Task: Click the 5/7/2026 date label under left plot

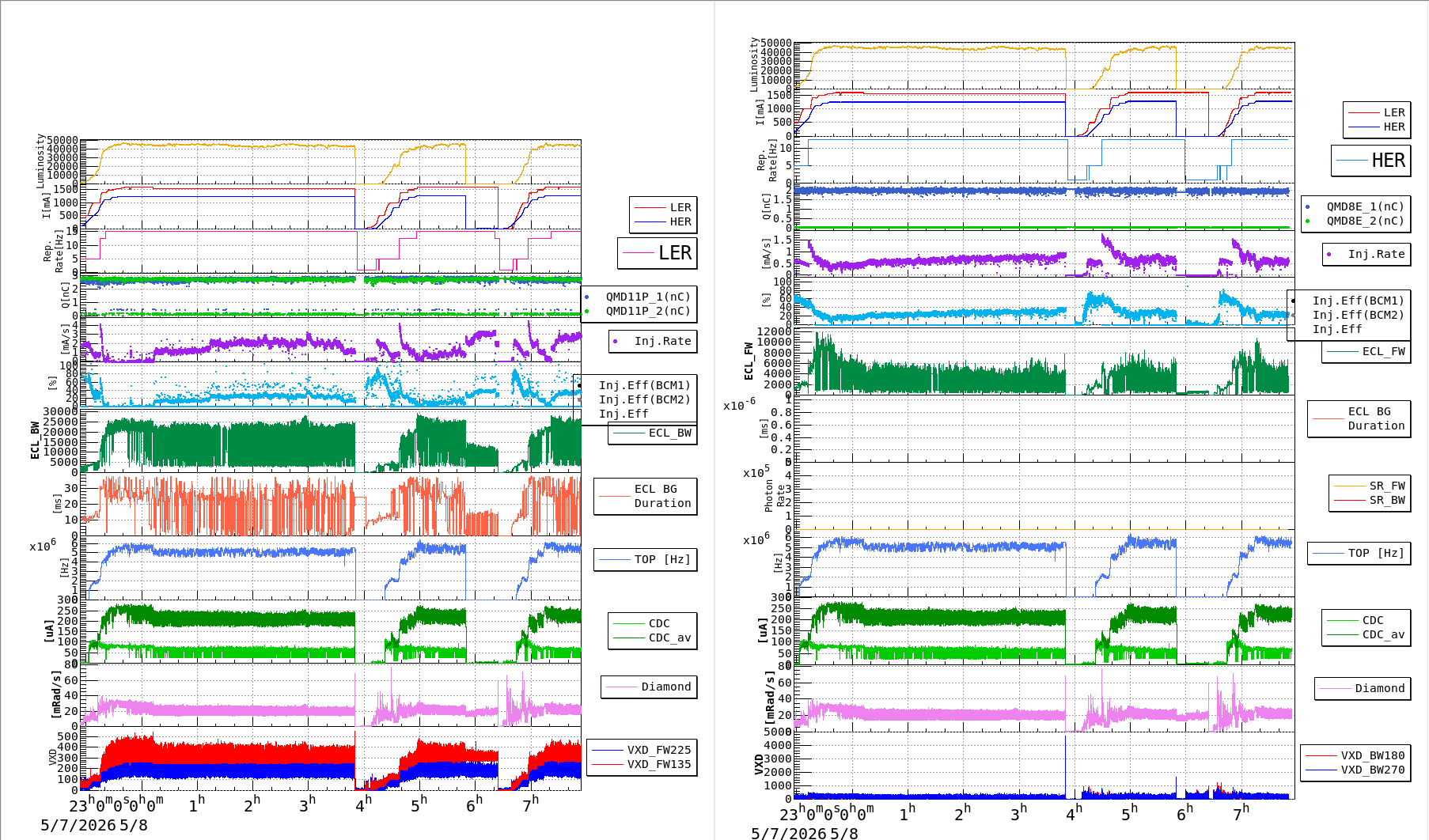Action: 78,825
